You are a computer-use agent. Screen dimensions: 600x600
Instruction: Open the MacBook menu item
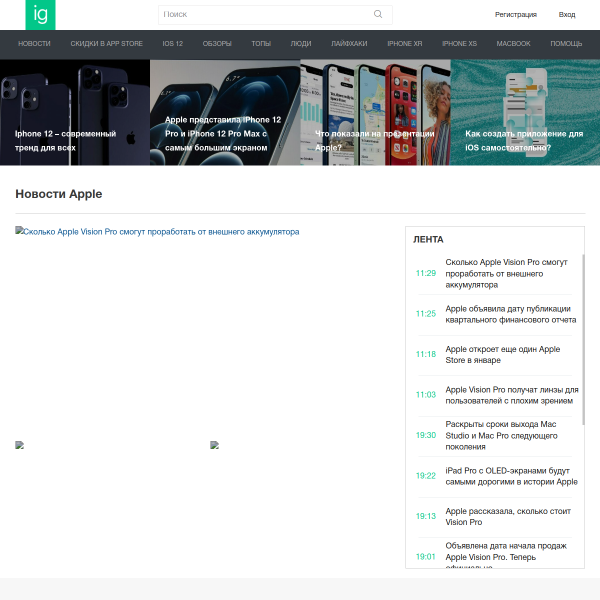point(513,44)
